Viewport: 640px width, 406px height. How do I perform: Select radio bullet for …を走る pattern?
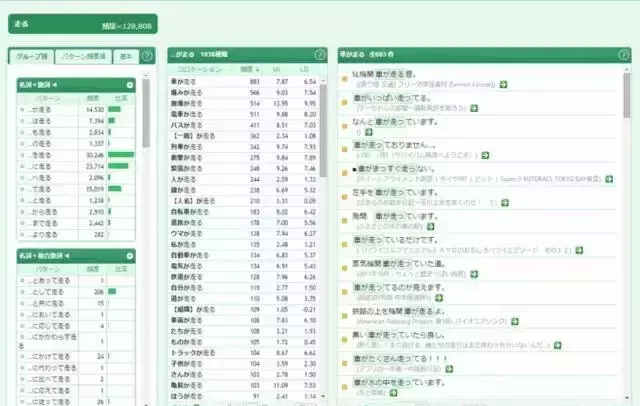(22, 155)
